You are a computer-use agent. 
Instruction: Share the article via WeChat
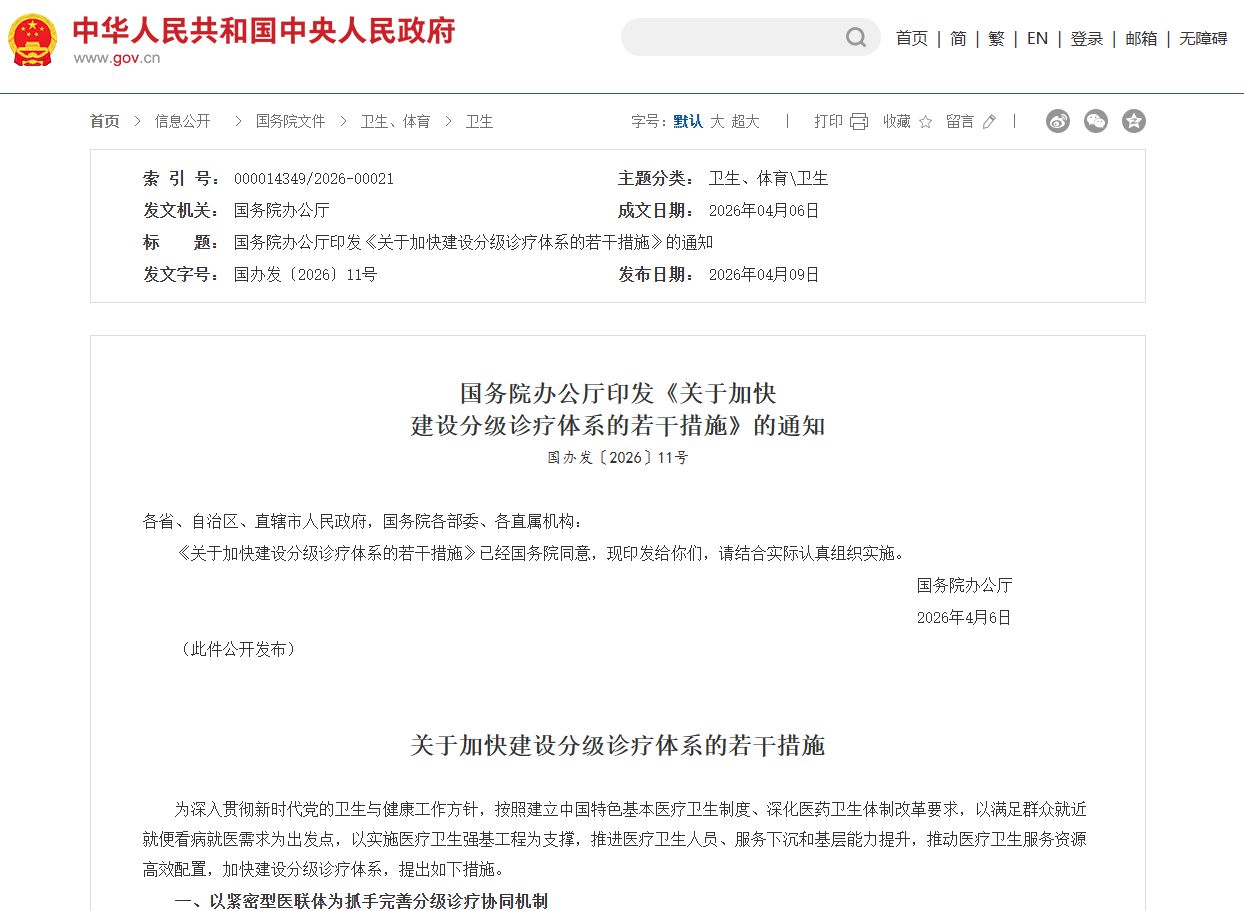click(x=1095, y=120)
